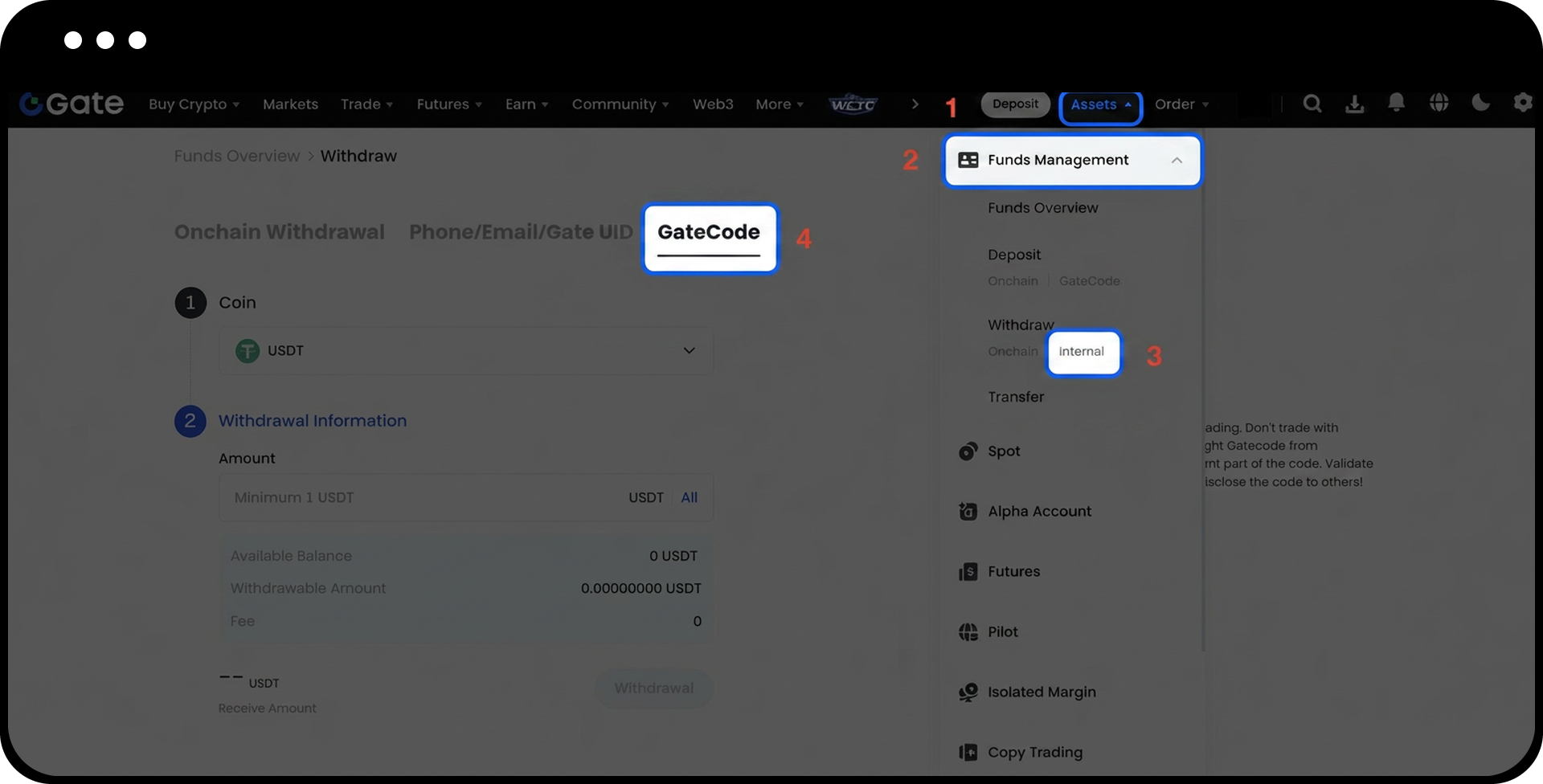
Task: Toggle dark mode moon icon
Action: coord(1480,103)
